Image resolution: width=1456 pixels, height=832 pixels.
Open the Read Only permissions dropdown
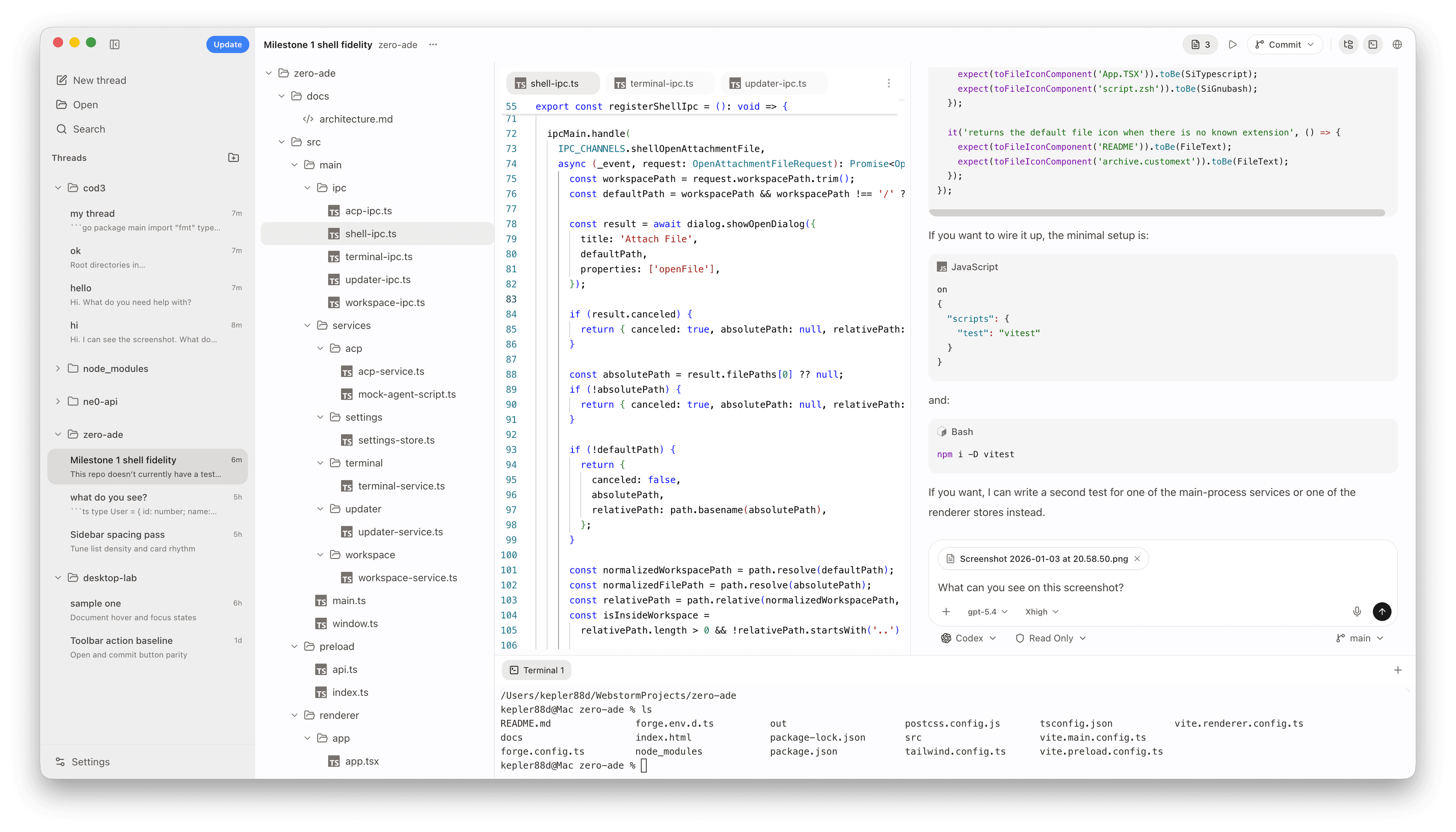pos(1050,638)
